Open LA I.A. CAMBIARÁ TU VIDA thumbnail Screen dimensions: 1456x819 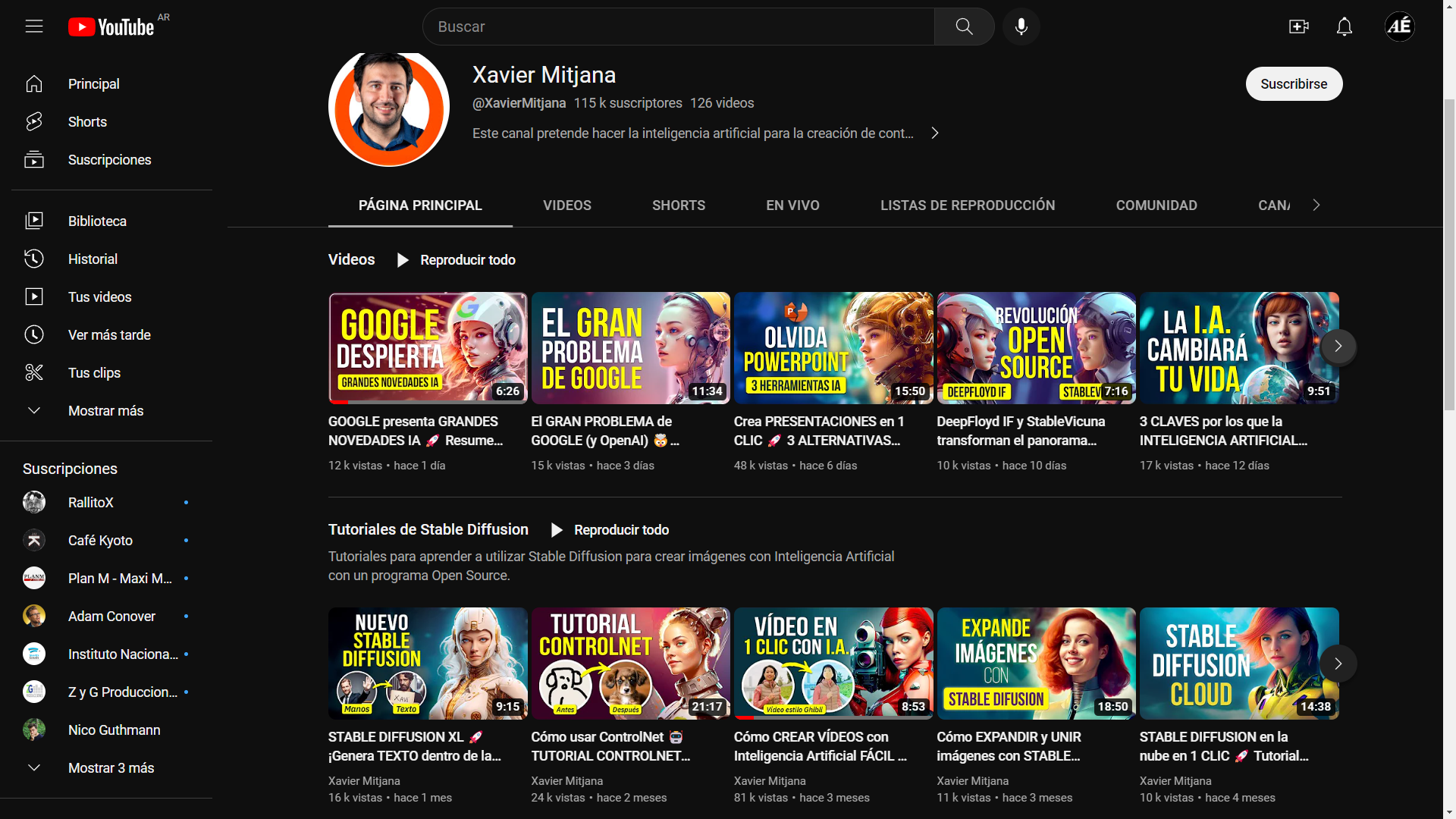tap(1239, 348)
